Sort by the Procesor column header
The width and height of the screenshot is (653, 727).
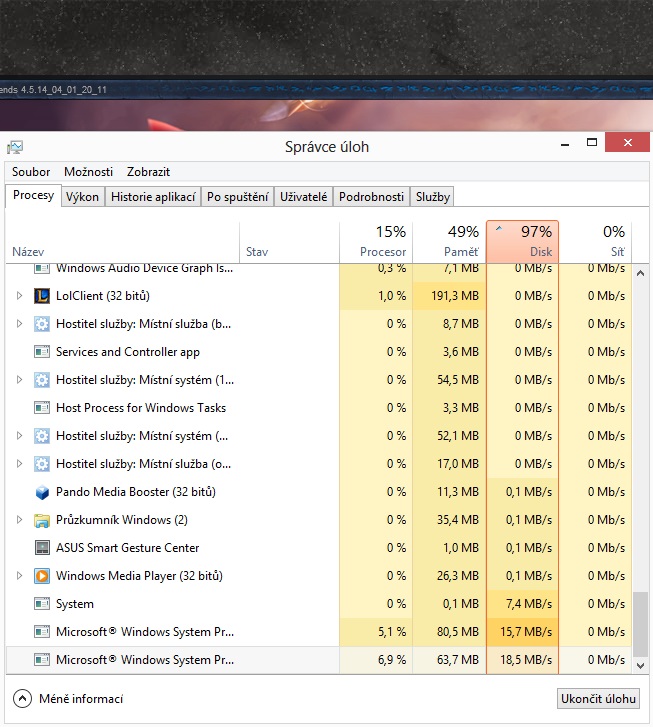click(376, 242)
